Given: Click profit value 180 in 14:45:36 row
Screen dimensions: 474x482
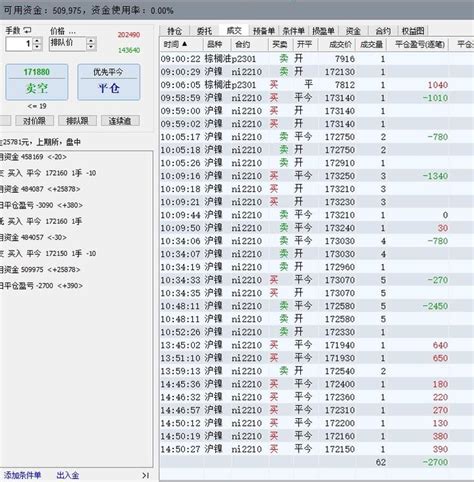Looking at the screenshot, I should pos(440,384).
